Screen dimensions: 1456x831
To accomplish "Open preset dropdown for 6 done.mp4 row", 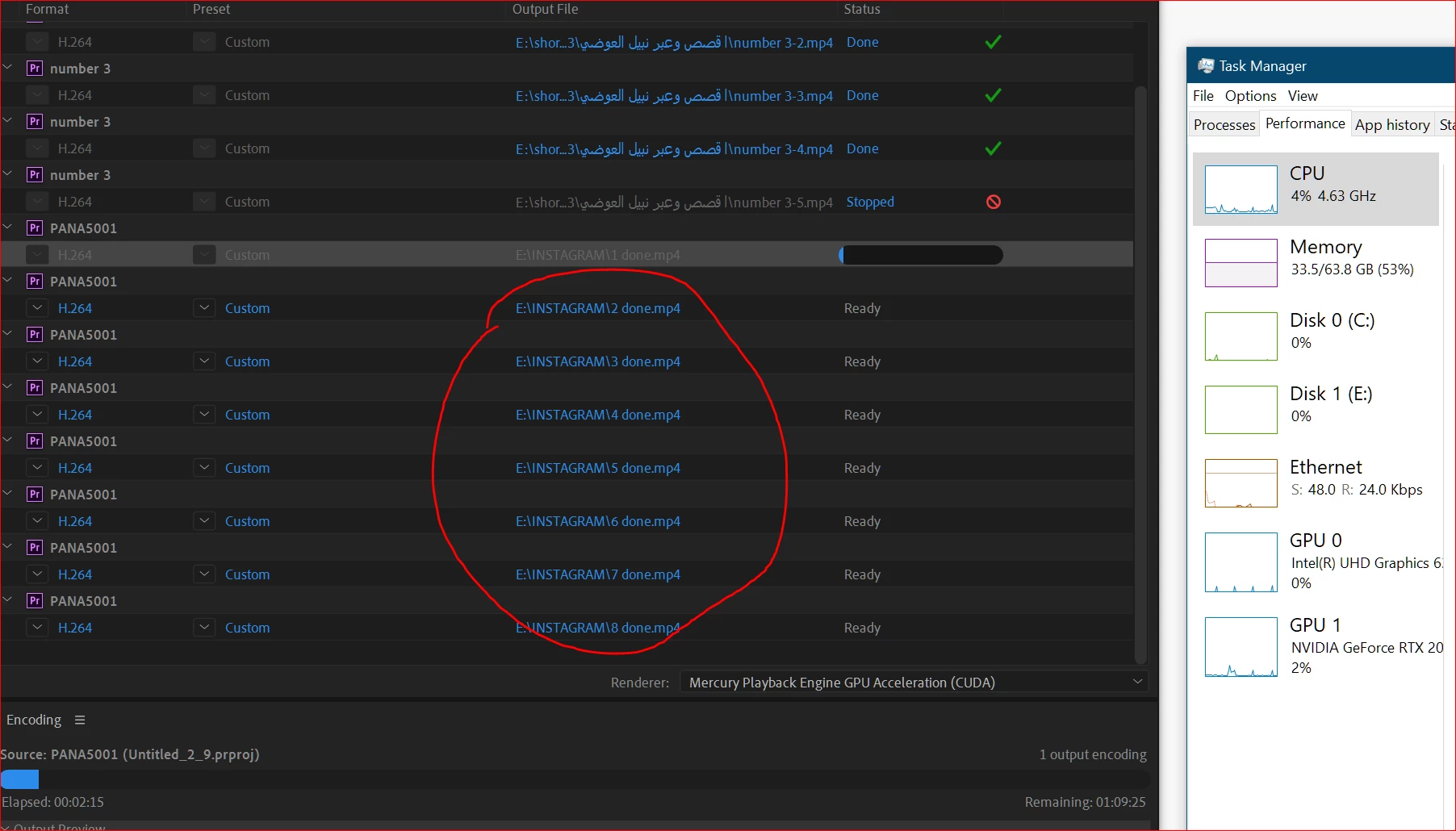I will pyautogui.click(x=204, y=521).
